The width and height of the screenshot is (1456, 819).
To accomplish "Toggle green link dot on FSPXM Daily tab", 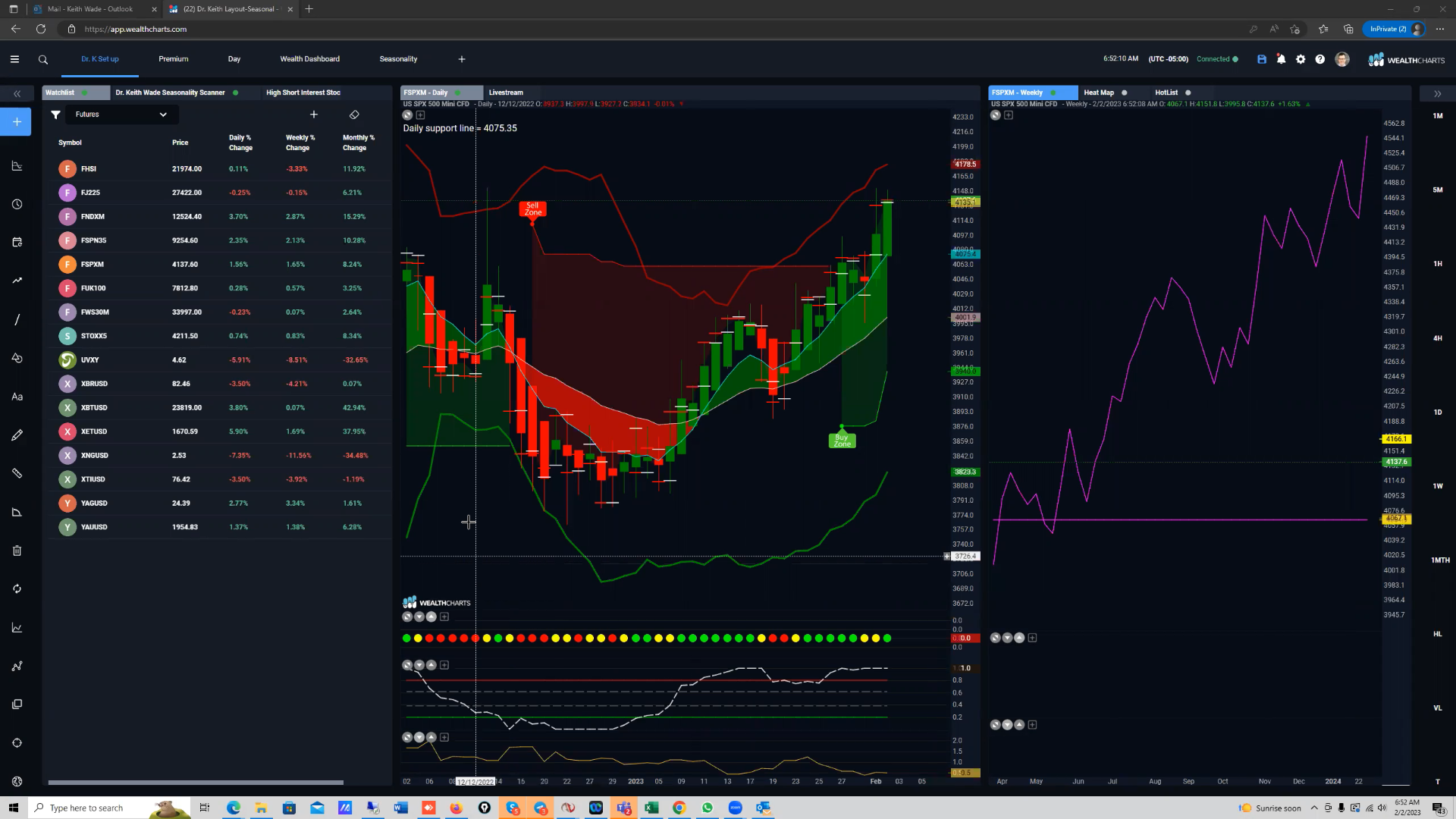I will 458,93.
